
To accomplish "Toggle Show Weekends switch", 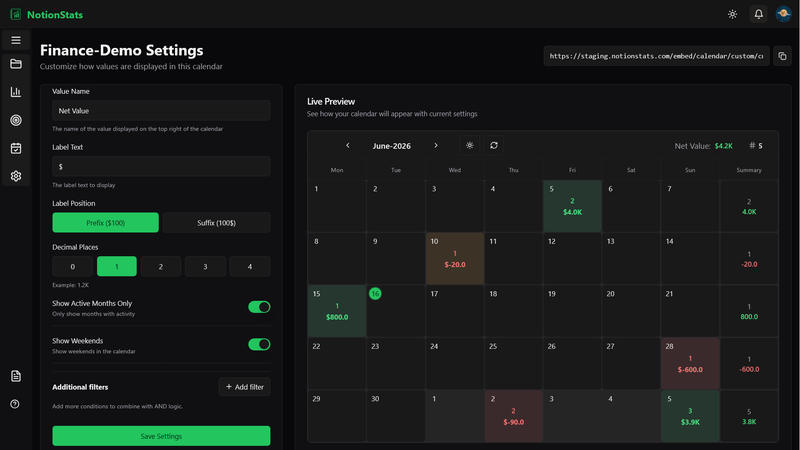I will click(x=259, y=344).
